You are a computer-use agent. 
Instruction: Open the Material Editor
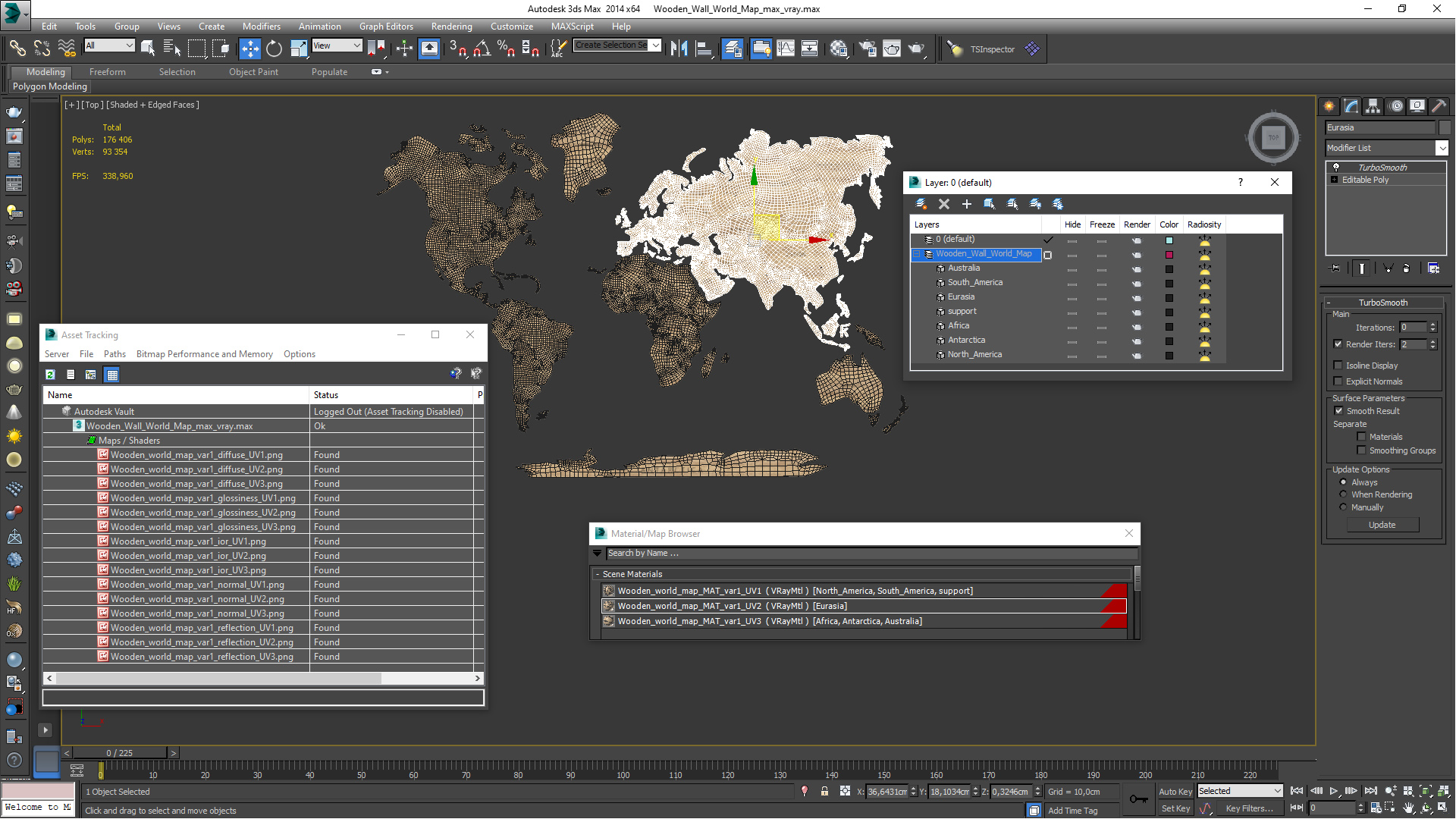(839, 49)
